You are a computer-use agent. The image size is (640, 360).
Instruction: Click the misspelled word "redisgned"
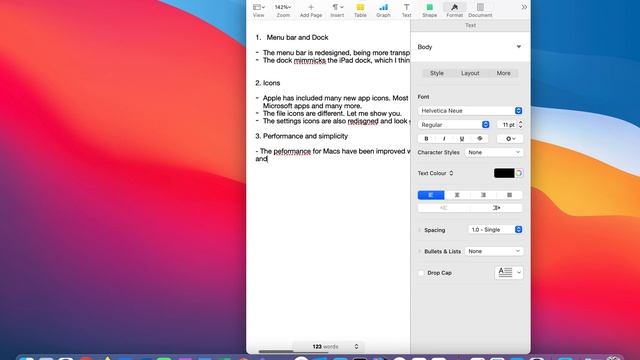coord(363,121)
